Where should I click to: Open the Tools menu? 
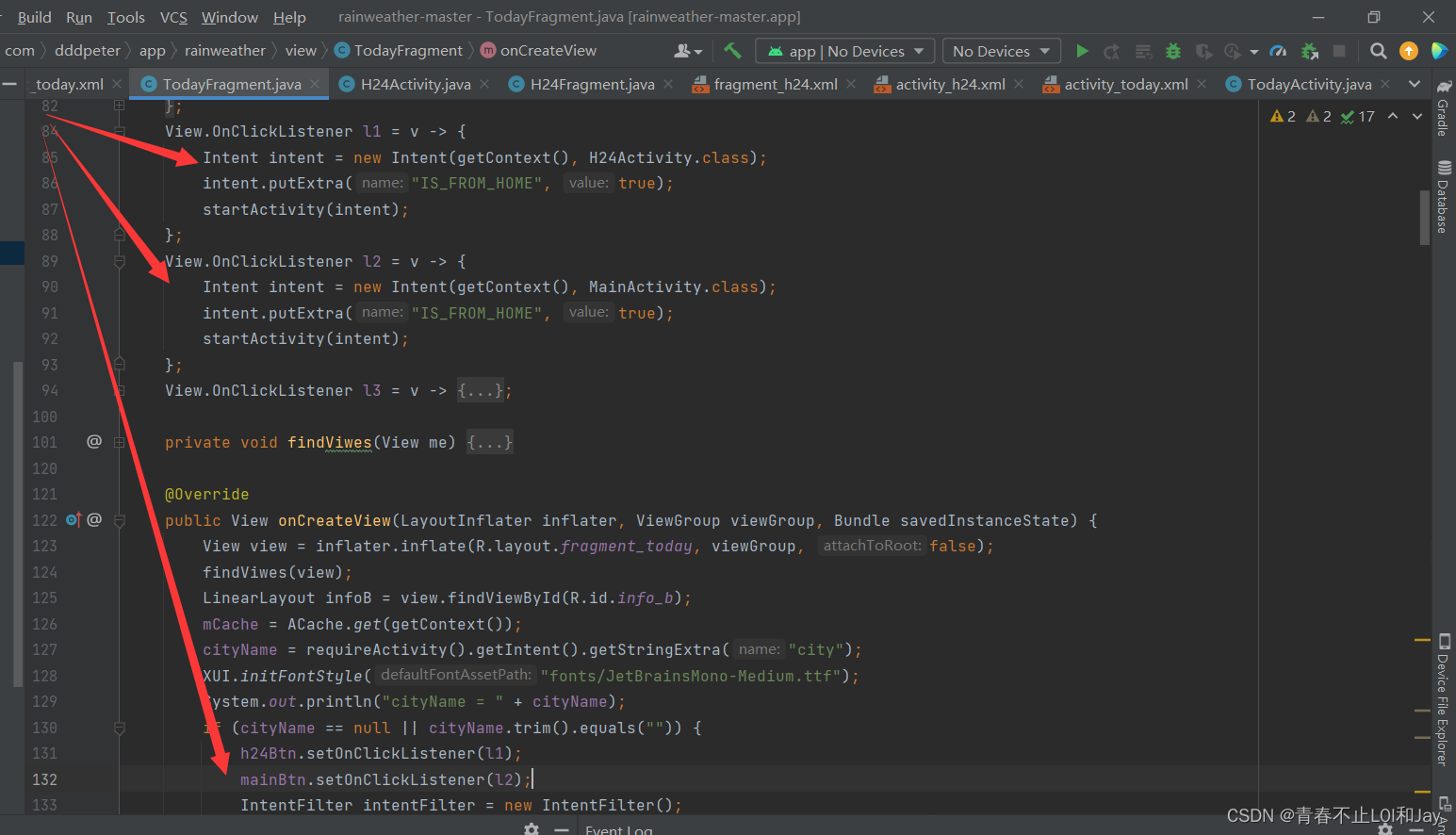[126, 17]
